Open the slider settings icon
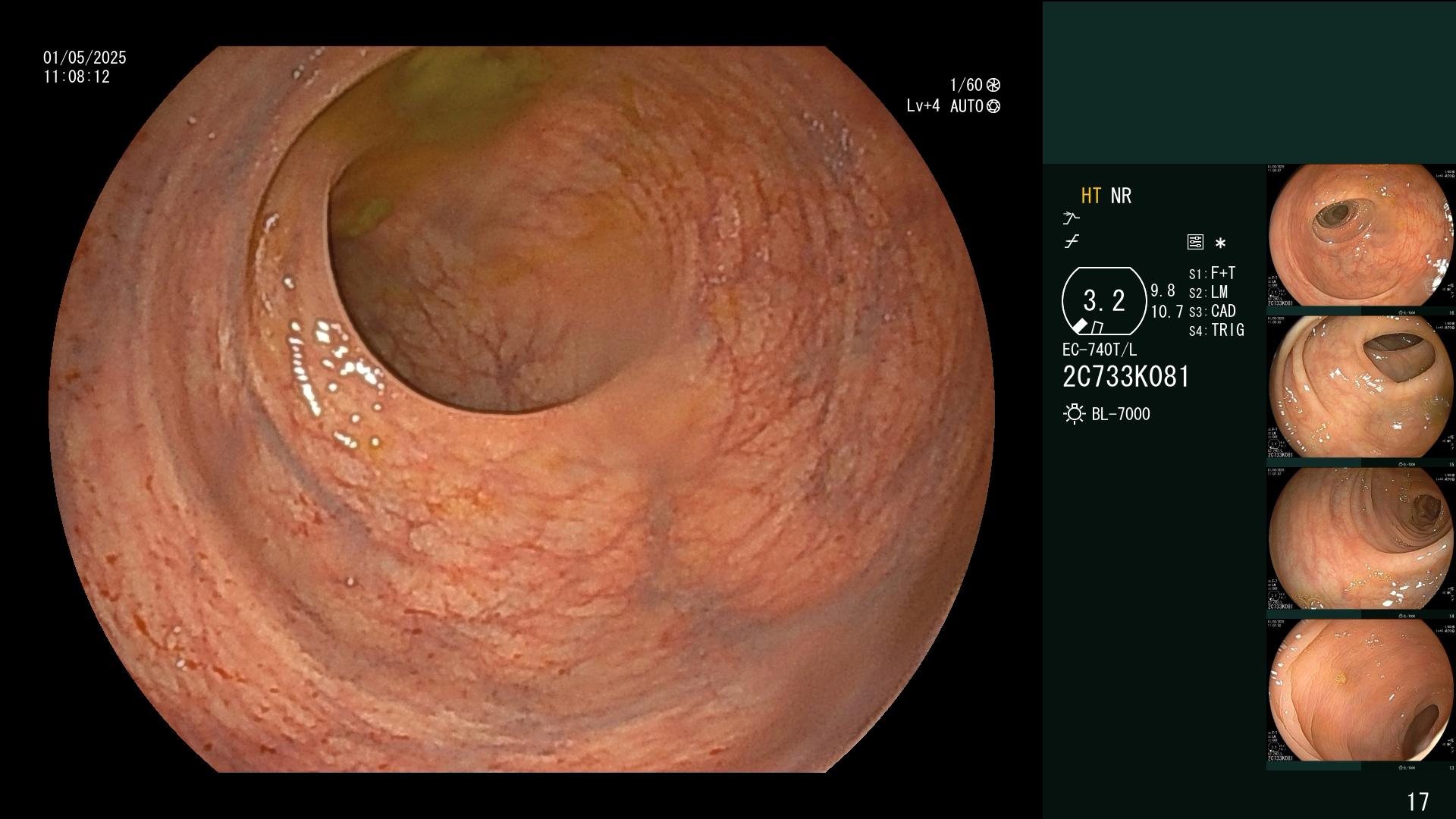Screen dimensions: 1456x819 (x=1195, y=243)
